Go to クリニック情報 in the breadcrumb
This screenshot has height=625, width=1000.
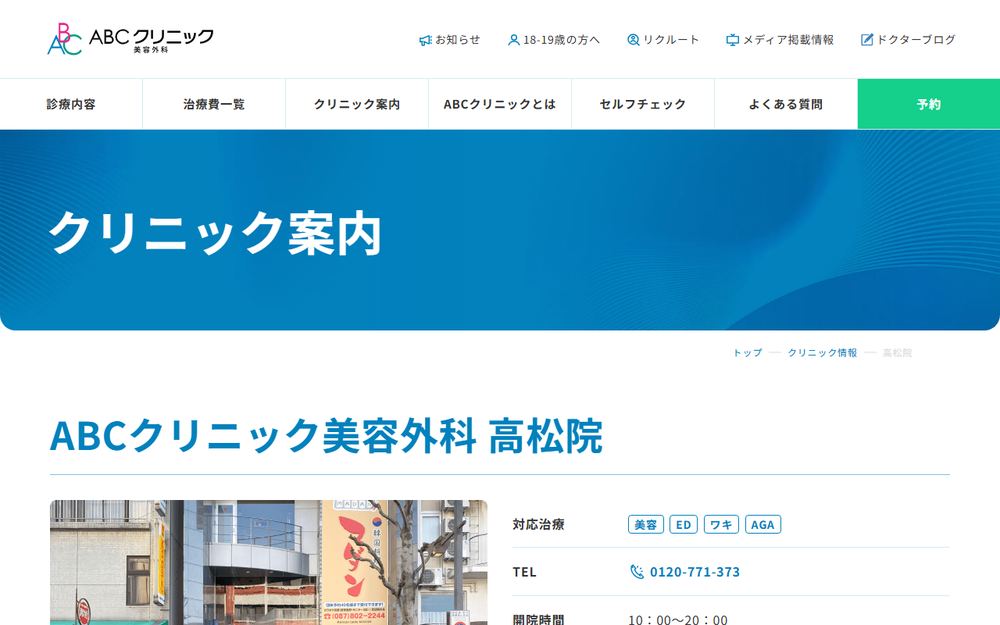tap(822, 353)
